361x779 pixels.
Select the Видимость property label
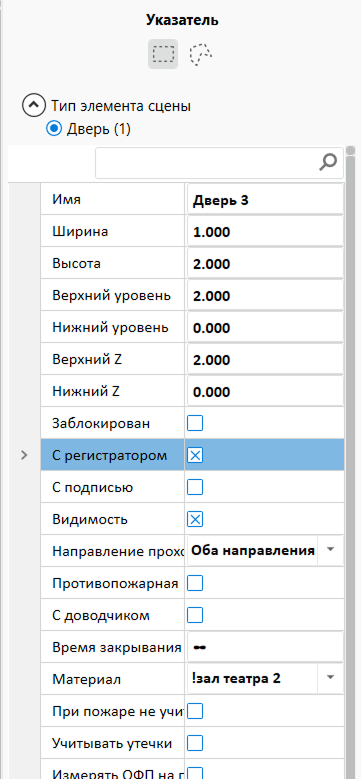click(x=90, y=520)
